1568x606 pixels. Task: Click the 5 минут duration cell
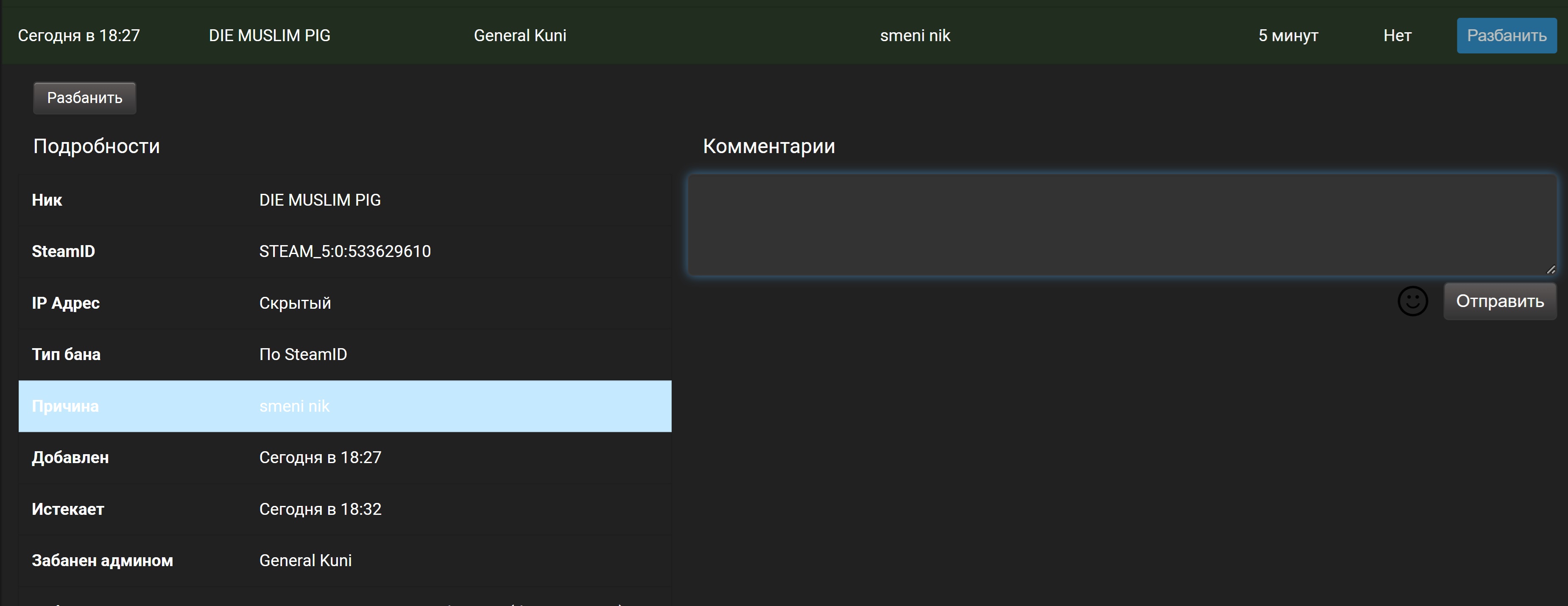(x=1288, y=35)
